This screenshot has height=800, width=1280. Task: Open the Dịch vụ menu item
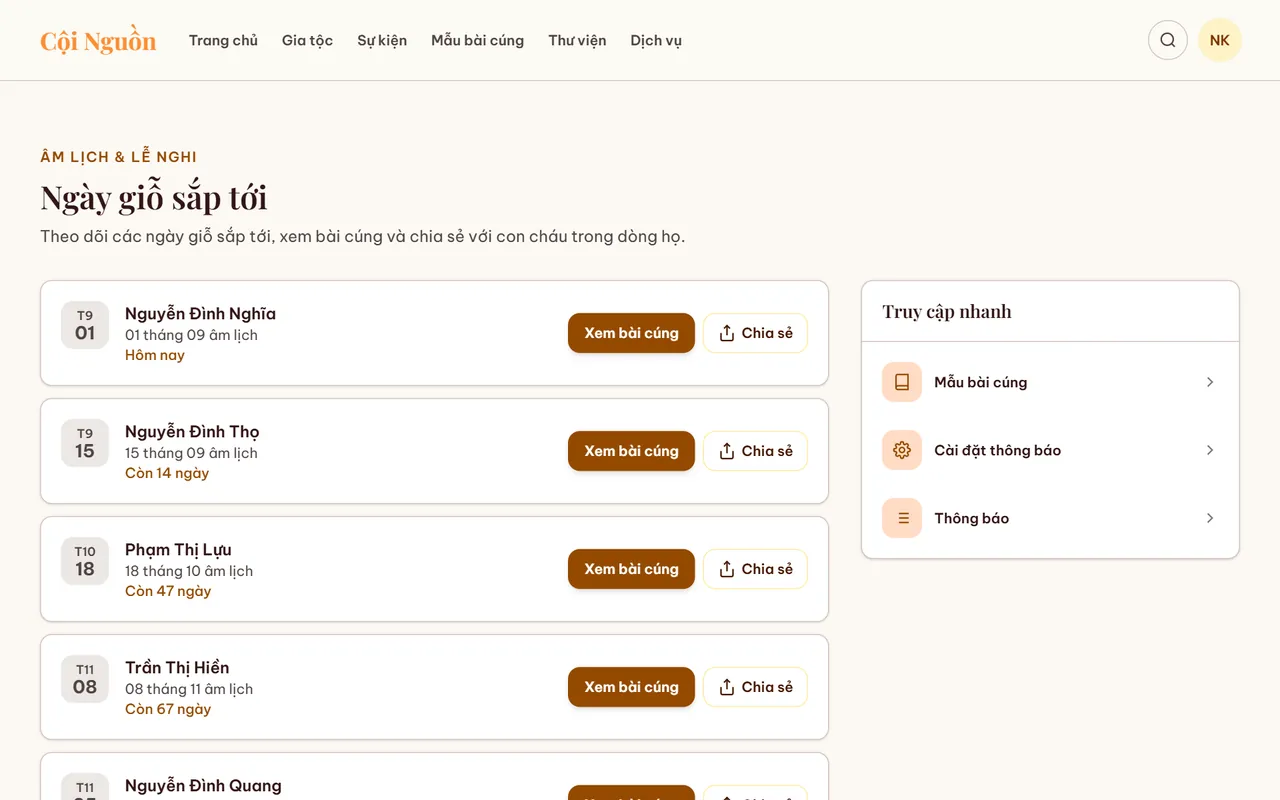coord(656,40)
